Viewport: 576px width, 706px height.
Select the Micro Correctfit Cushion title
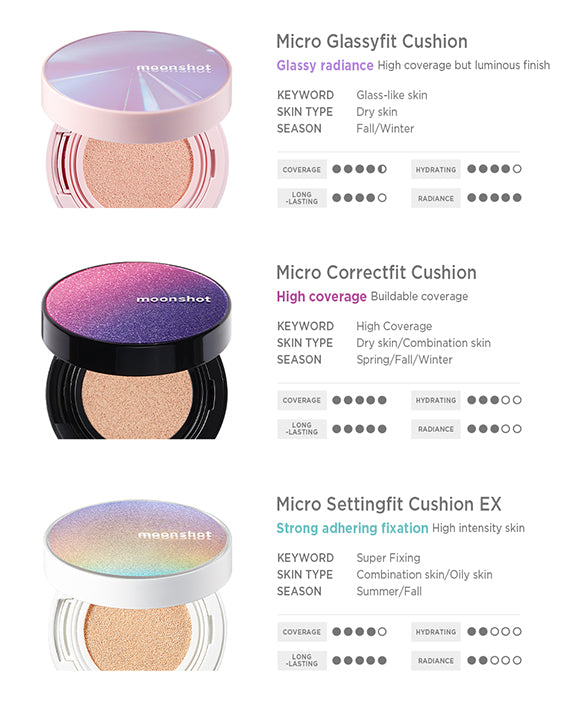(x=376, y=273)
